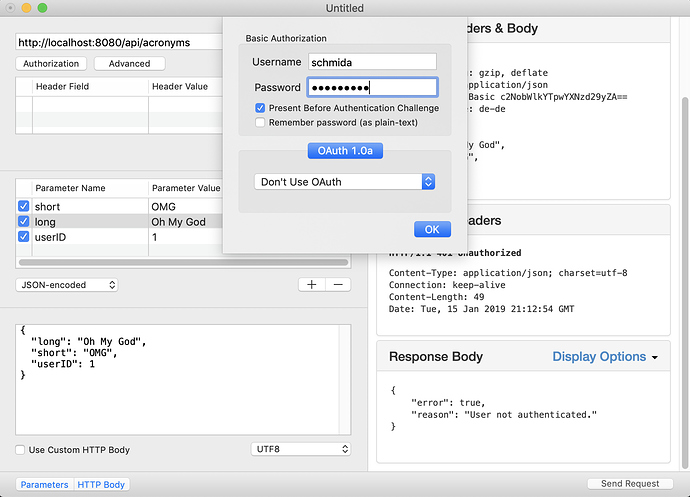
Task: Click the Header Value column header
Action: click(186, 86)
